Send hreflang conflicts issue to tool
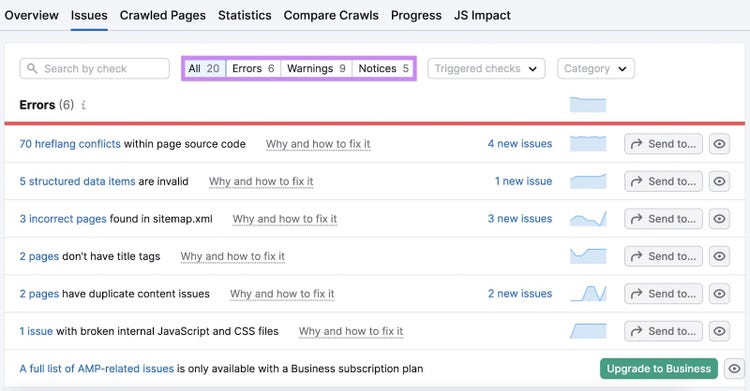The width and height of the screenshot is (750, 391). [x=663, y=144]
